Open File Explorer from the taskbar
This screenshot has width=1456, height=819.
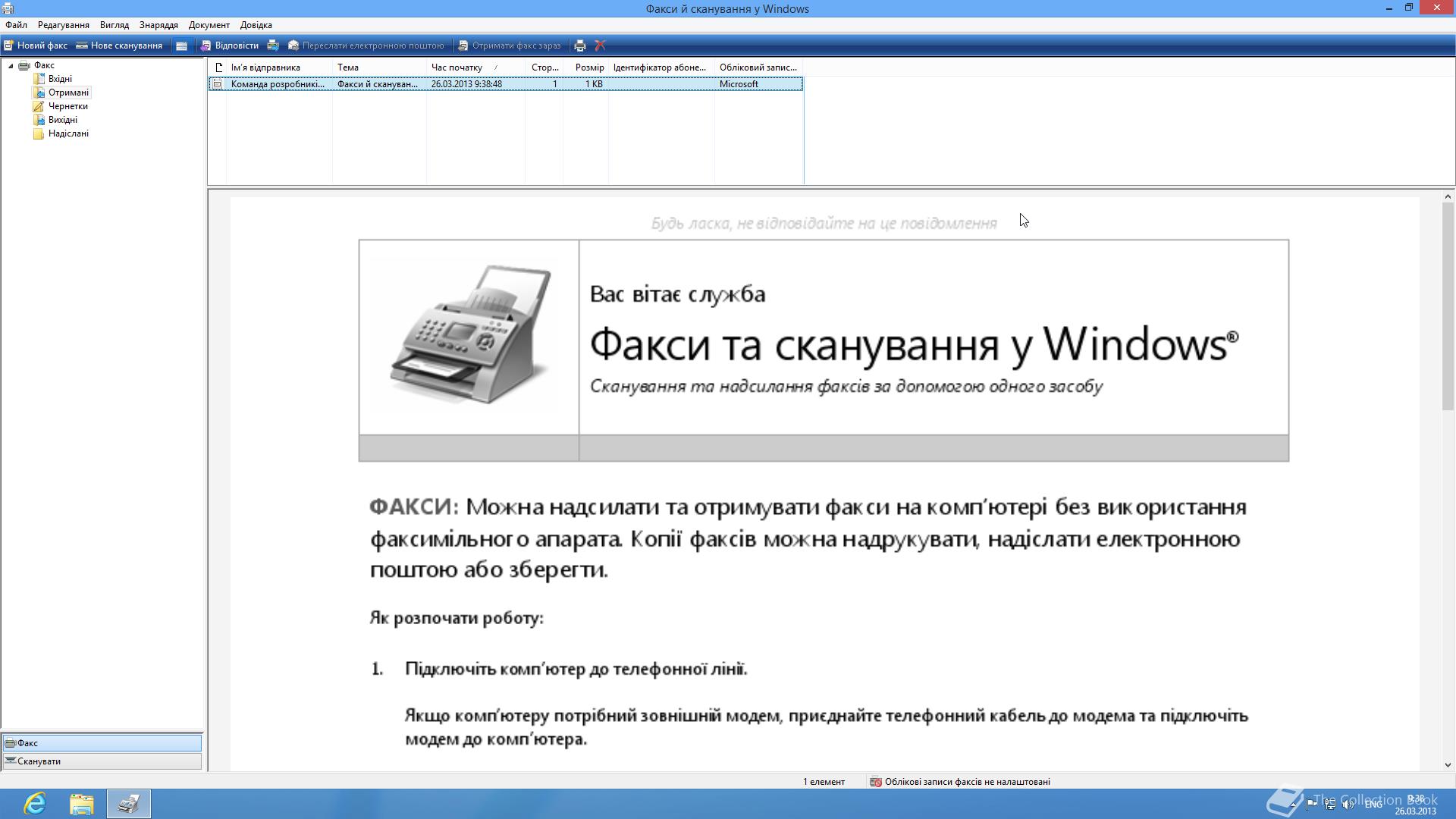82,804
